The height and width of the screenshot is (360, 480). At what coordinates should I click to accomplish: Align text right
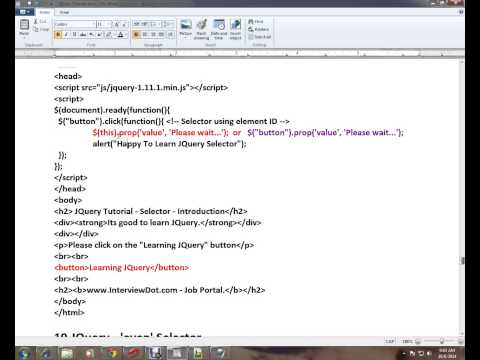[153, 34]
